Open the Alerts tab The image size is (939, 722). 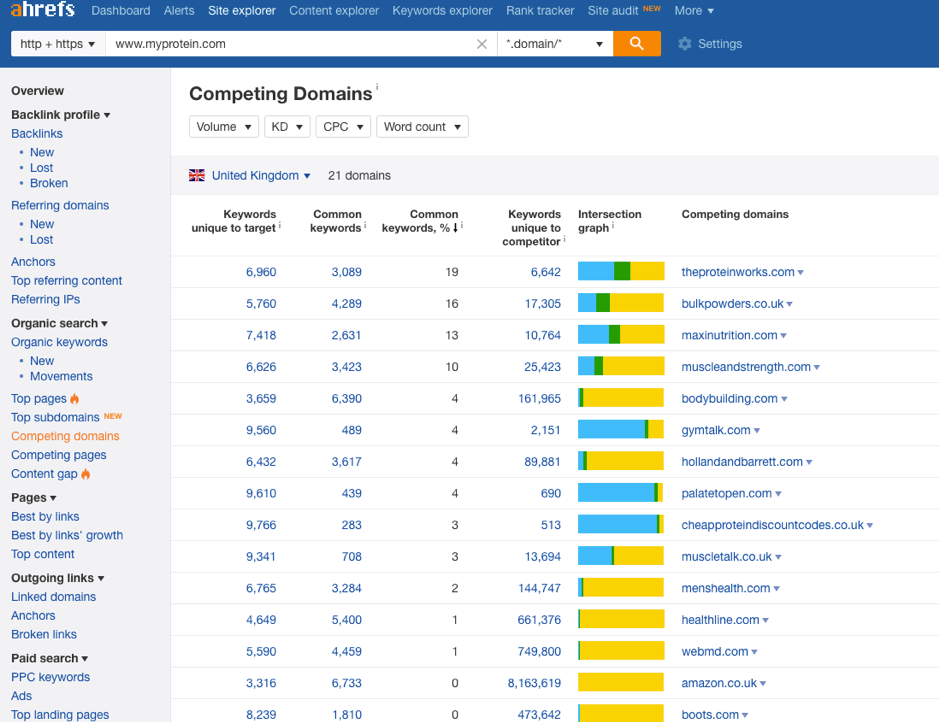179,11
